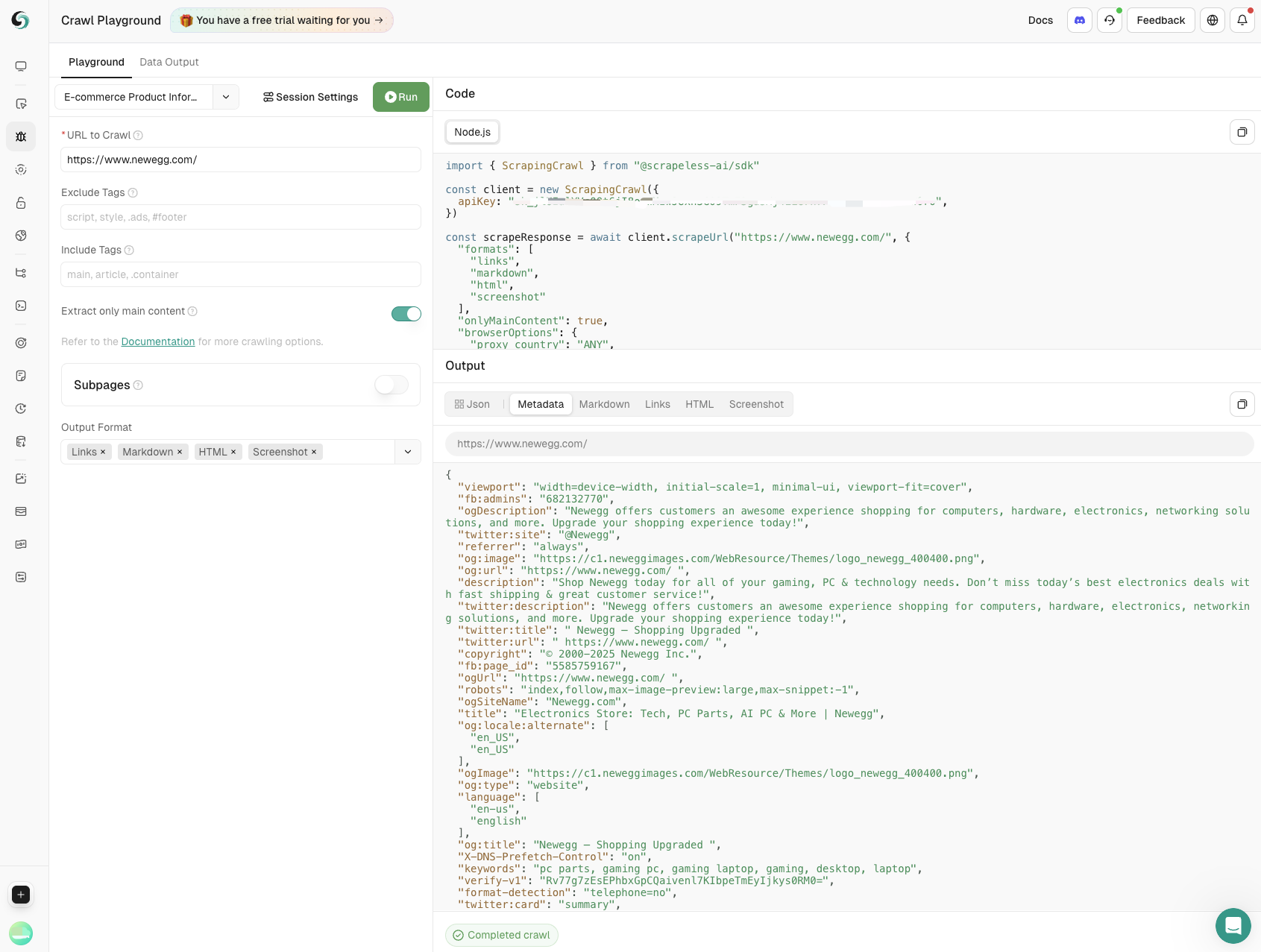Open the dashed target sidebar icon
Image resolution: width=1261 pixels, height=952 pixels.
pos(21,169)
